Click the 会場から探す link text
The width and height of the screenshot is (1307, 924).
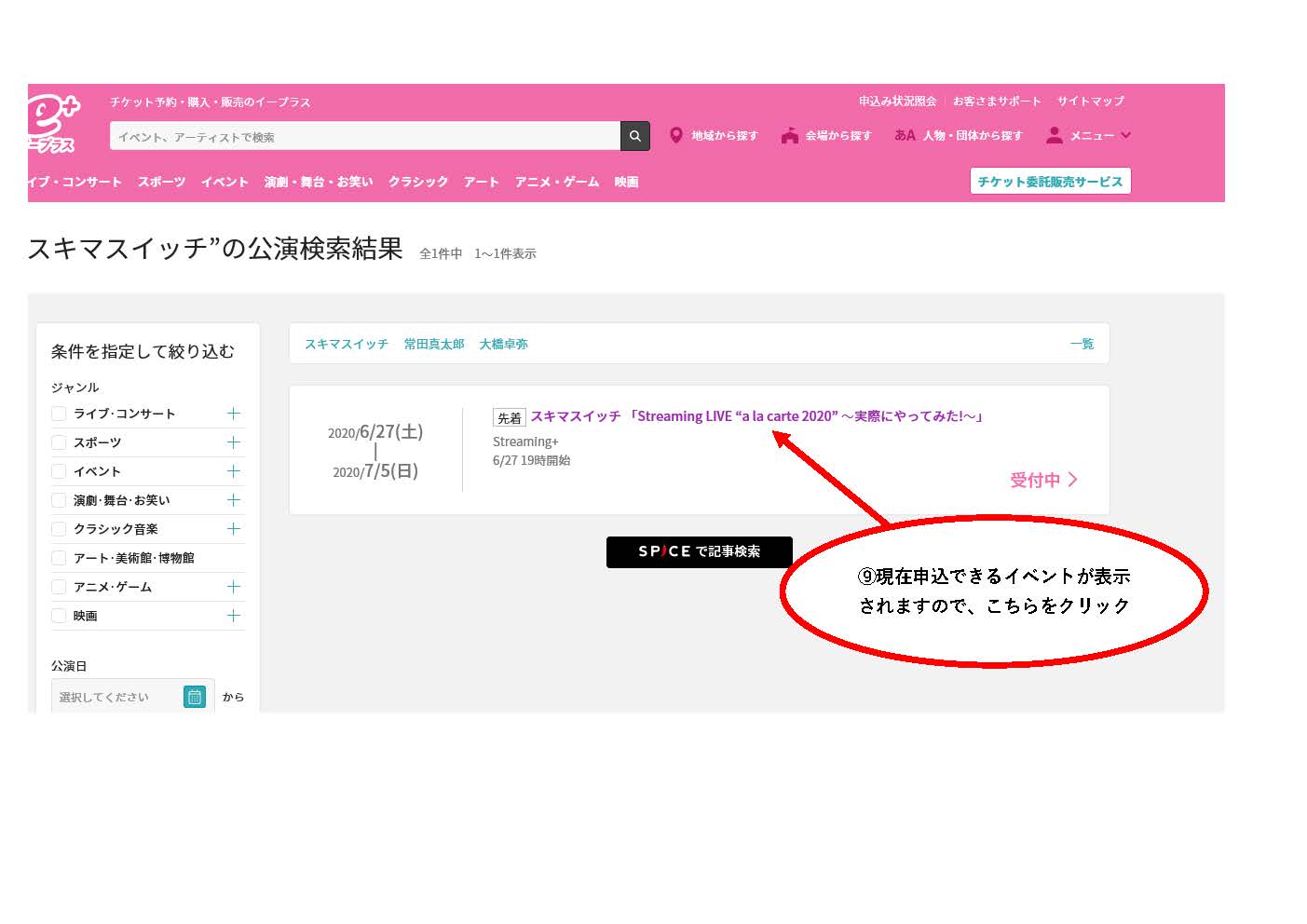point(838,136)
